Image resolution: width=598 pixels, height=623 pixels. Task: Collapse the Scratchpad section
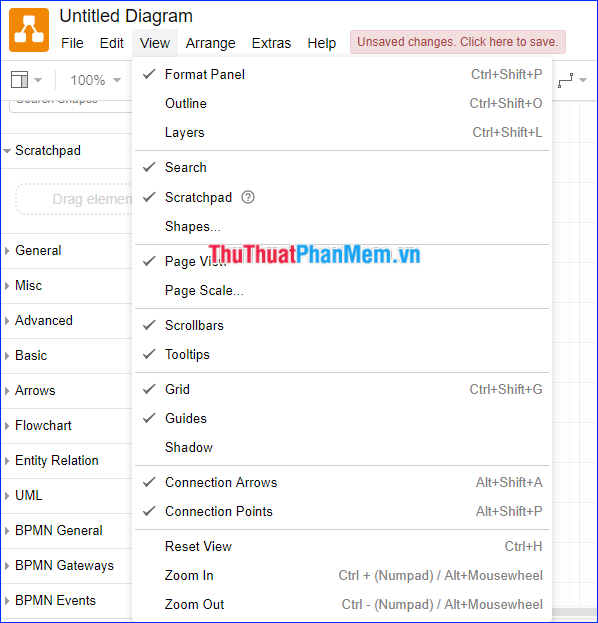pyautogui.click(x=67, y=151)
